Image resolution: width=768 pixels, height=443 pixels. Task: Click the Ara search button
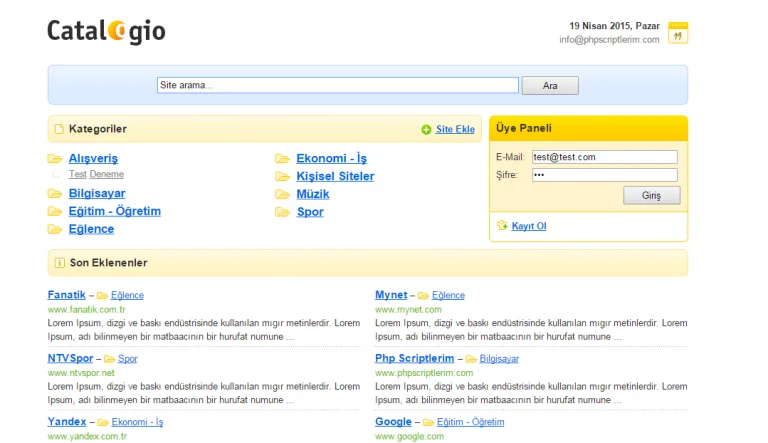550,86
